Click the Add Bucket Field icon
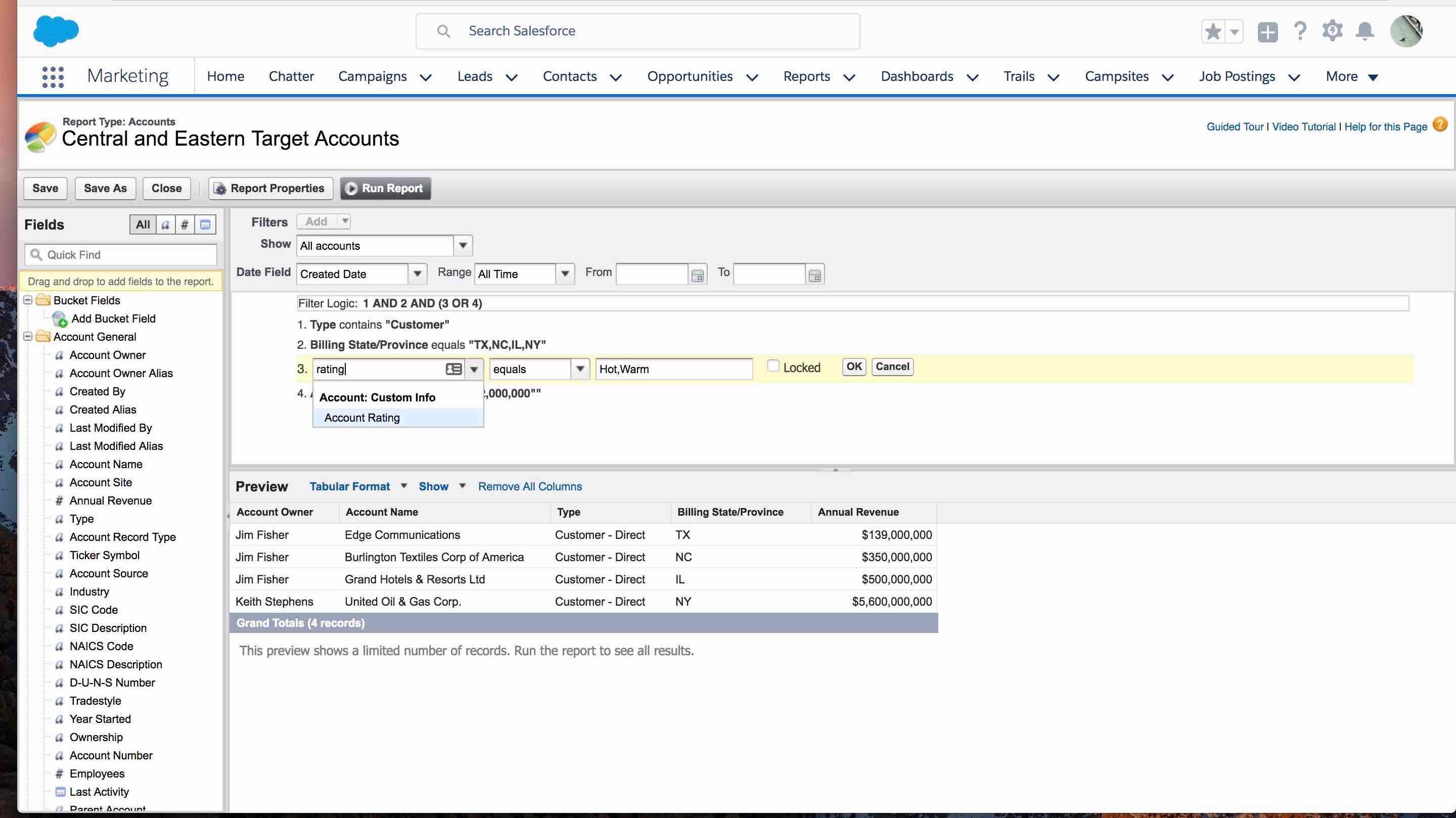The width and height of the screenshot is (1456, 818). pyautogui.click(x=59, y=320)
